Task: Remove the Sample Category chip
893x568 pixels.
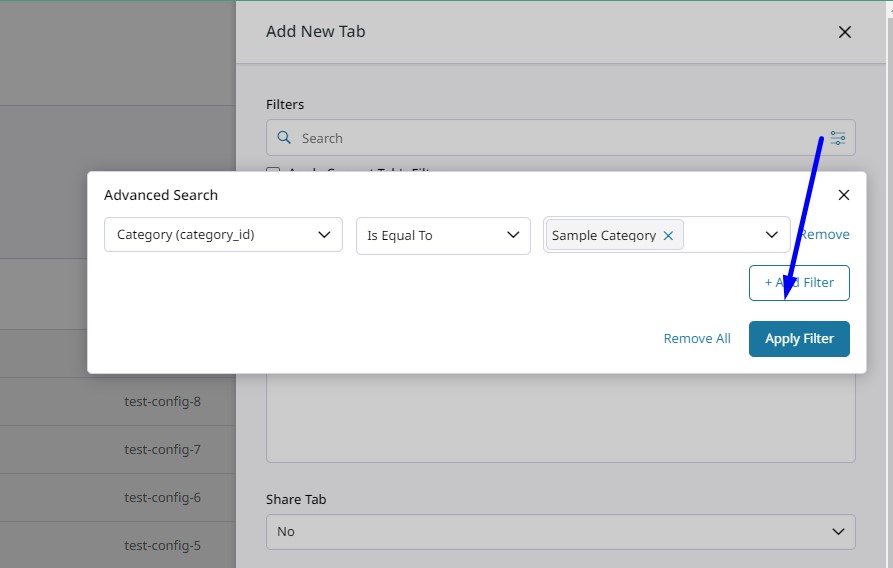Action: point(668,236)
